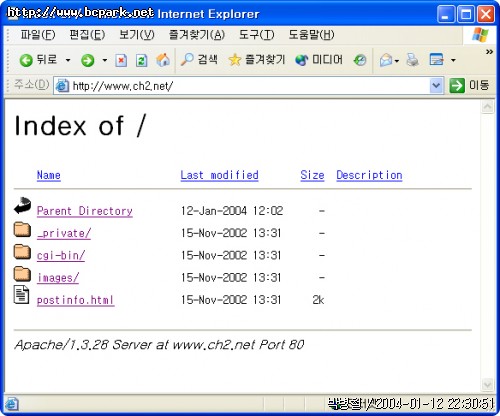Sort listing by the Last modified link
500x416 pixels.
(219, 175)
